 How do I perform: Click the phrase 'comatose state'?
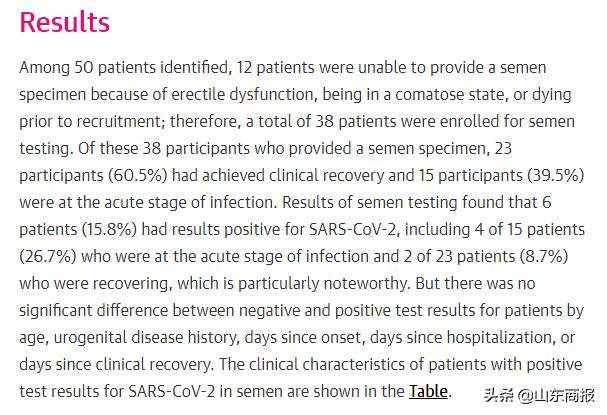pos(434,94)
